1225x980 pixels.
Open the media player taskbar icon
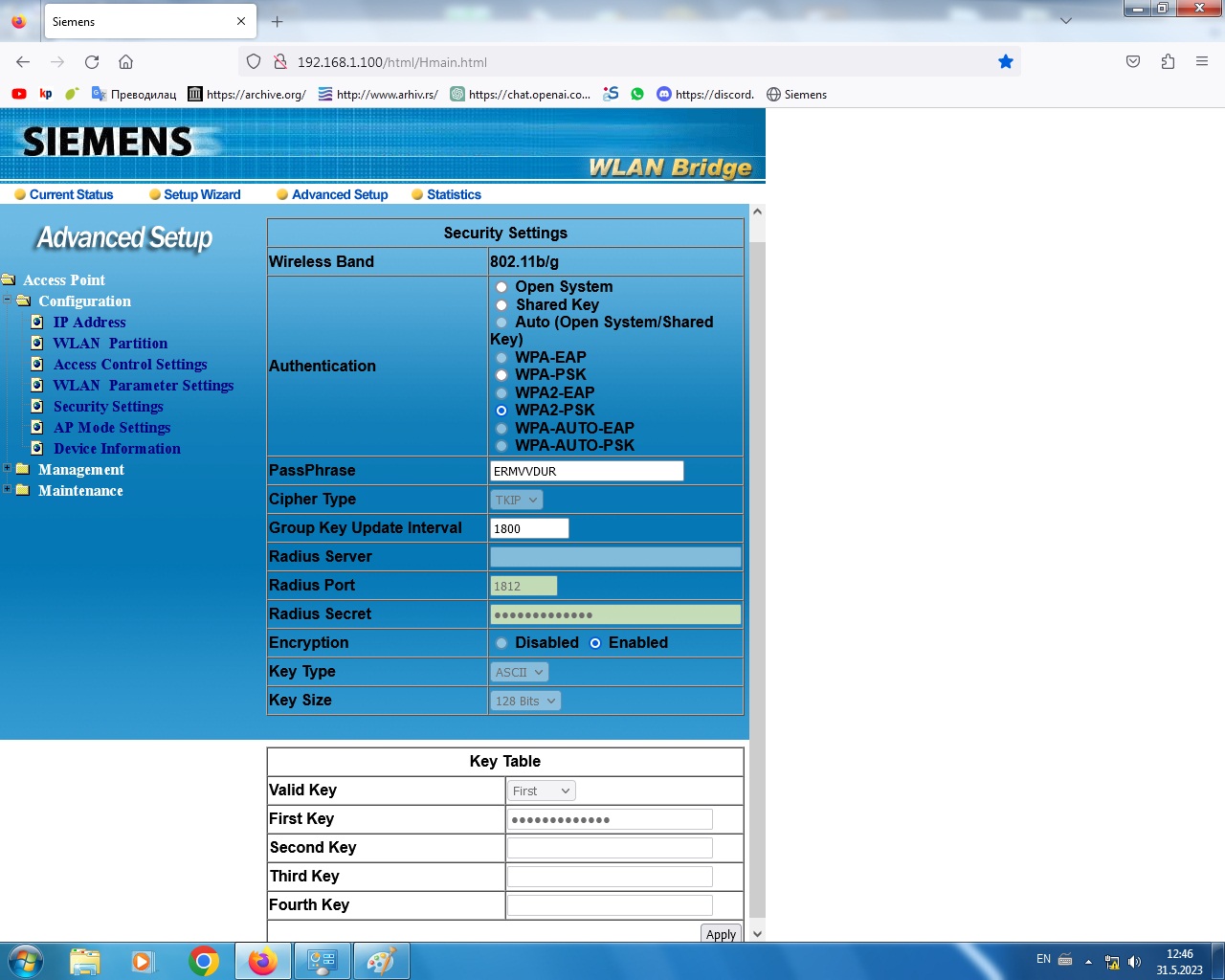point(144,961)
